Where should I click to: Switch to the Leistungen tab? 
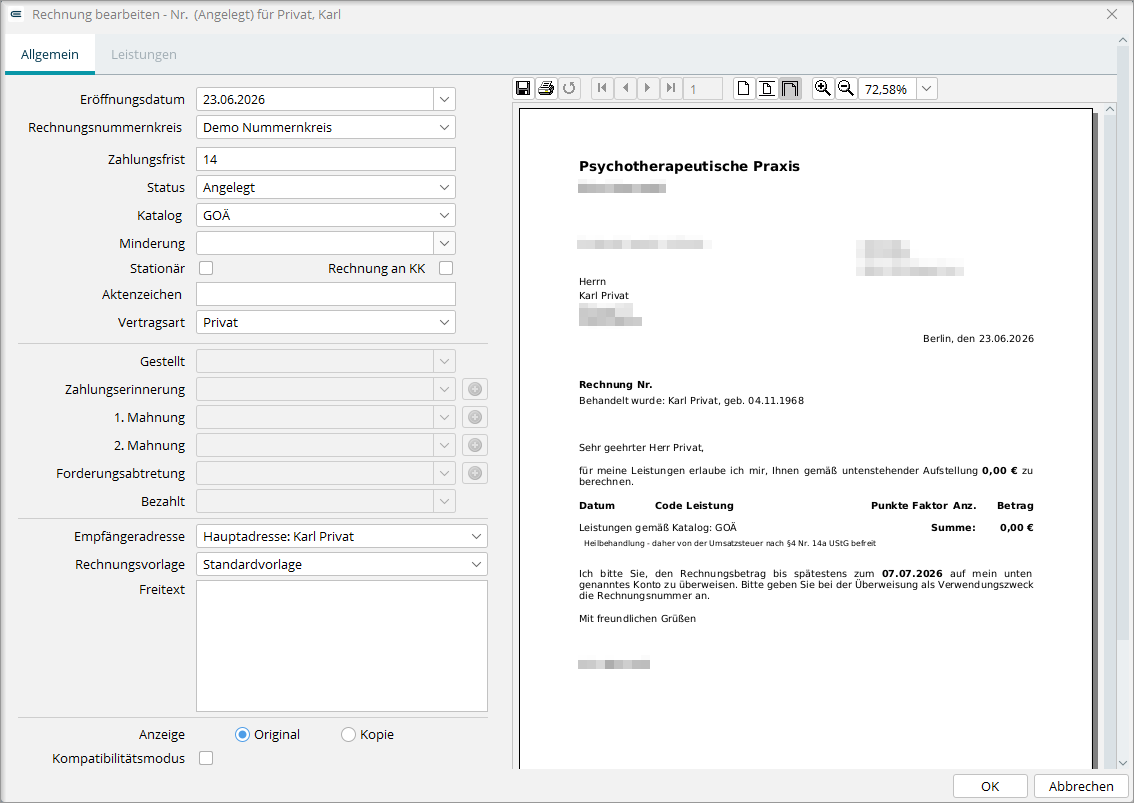click(143, 54)
